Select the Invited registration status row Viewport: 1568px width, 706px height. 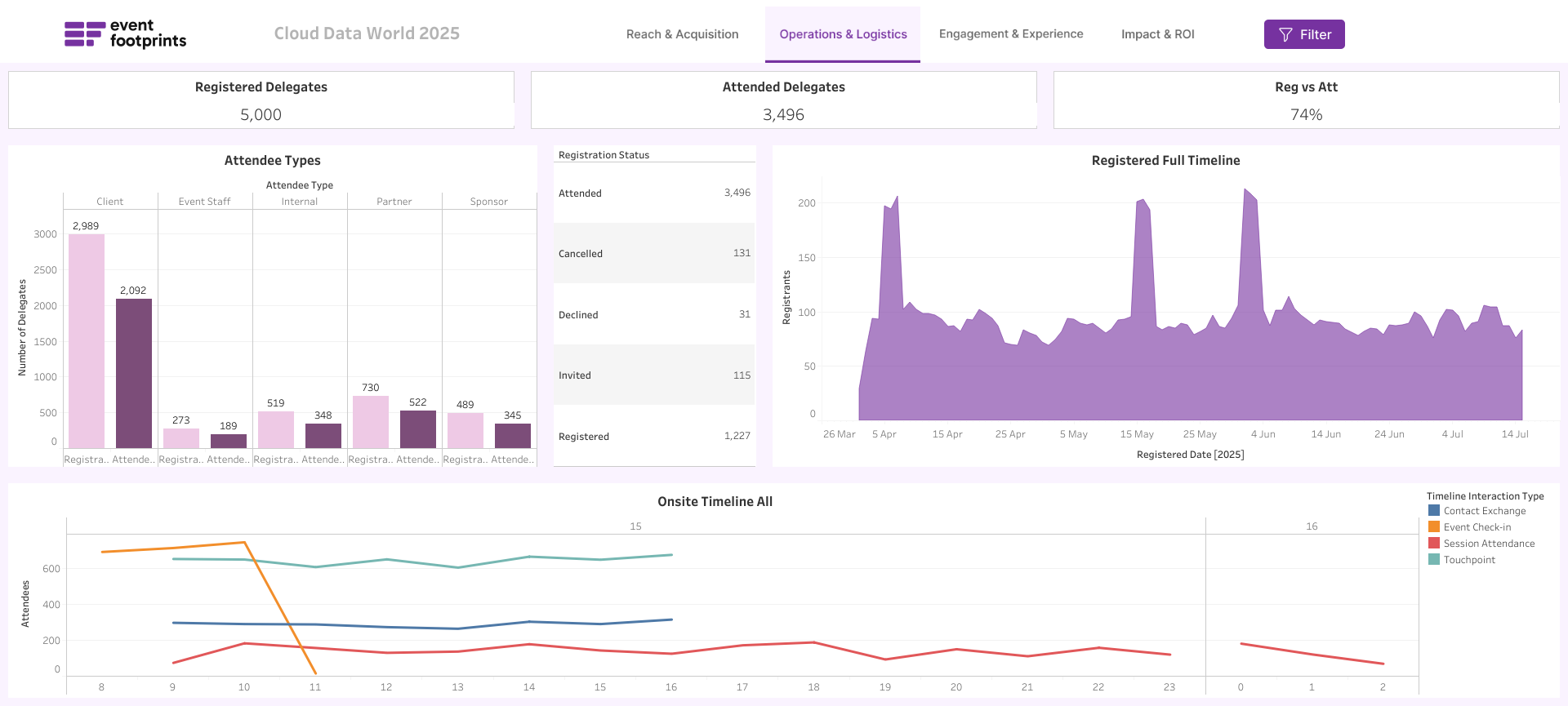(x=653, y=375)
